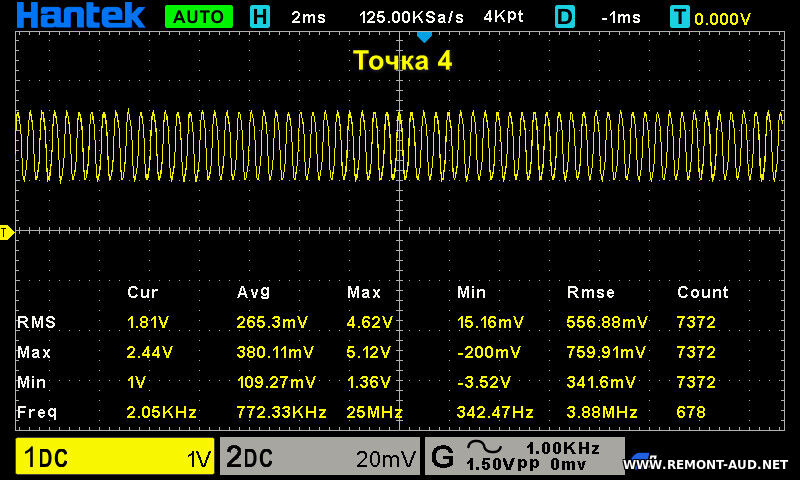Click the Max row label

coord(34,352)
